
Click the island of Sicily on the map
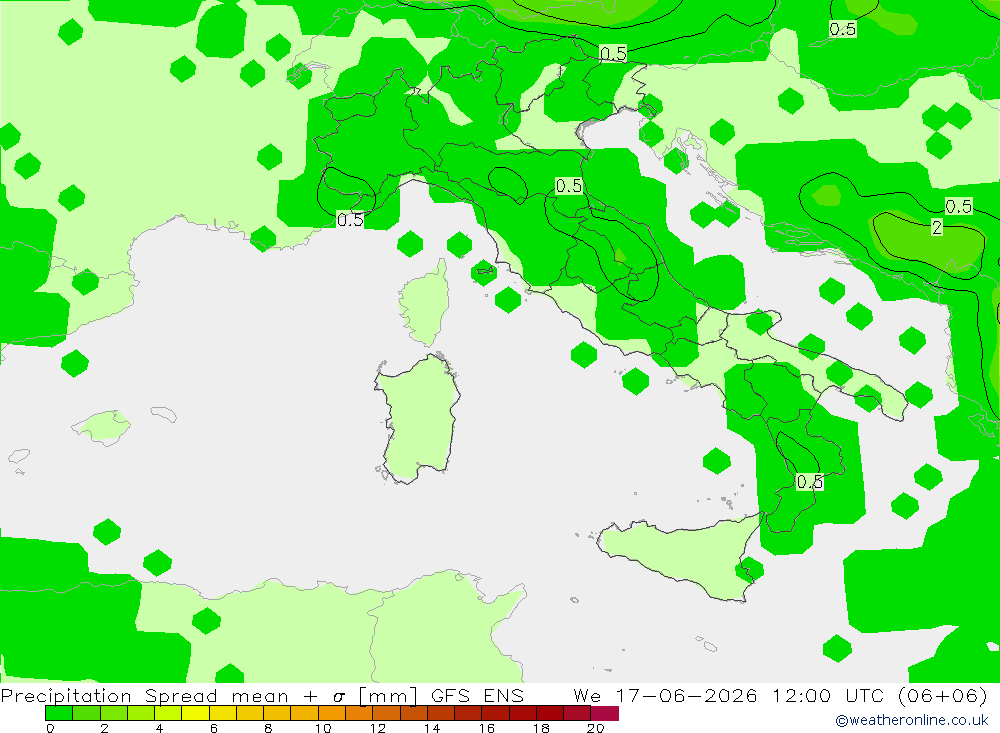[679, 555]
